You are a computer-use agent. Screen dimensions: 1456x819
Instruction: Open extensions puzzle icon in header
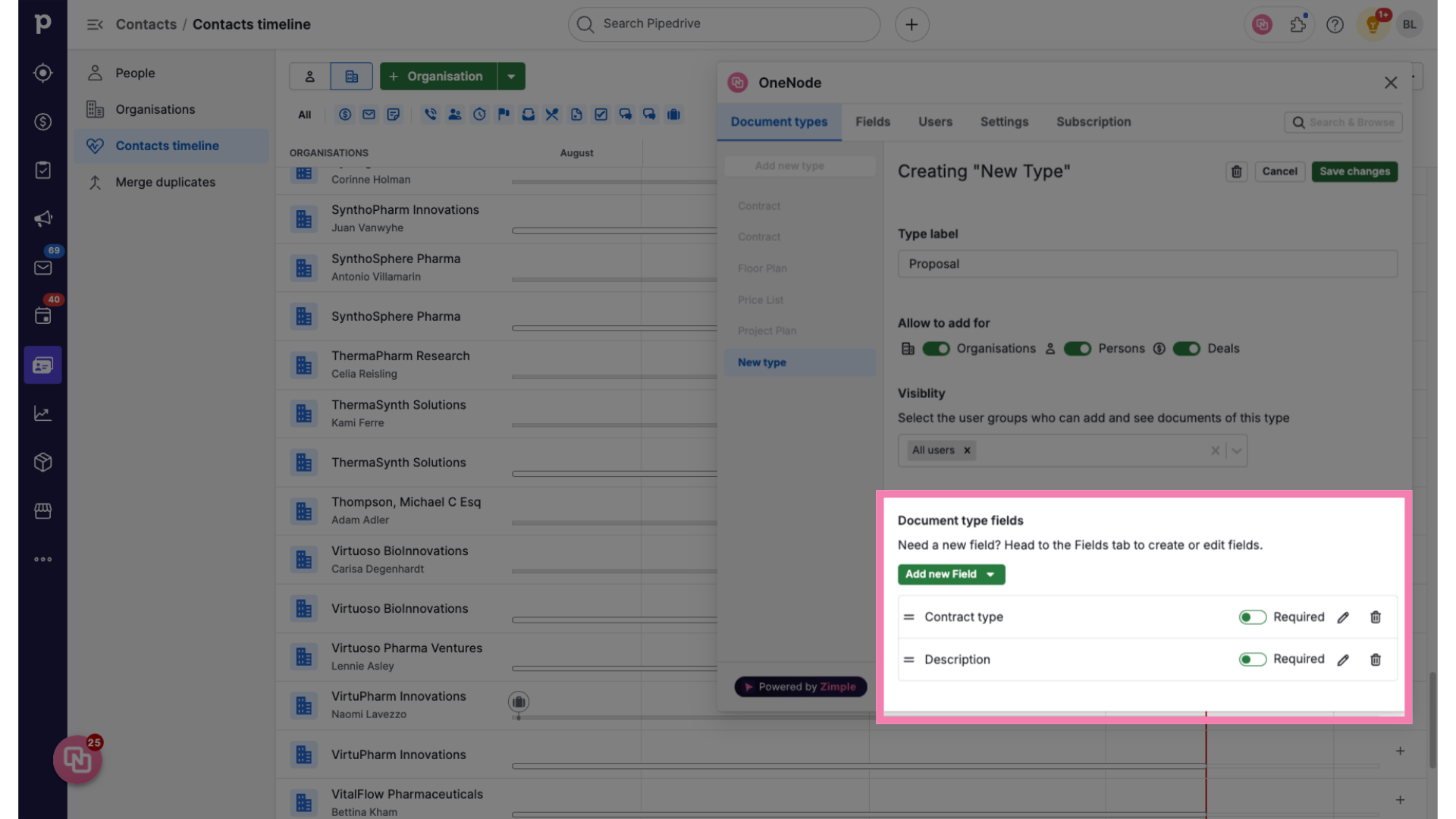[x=1298, y=24]
